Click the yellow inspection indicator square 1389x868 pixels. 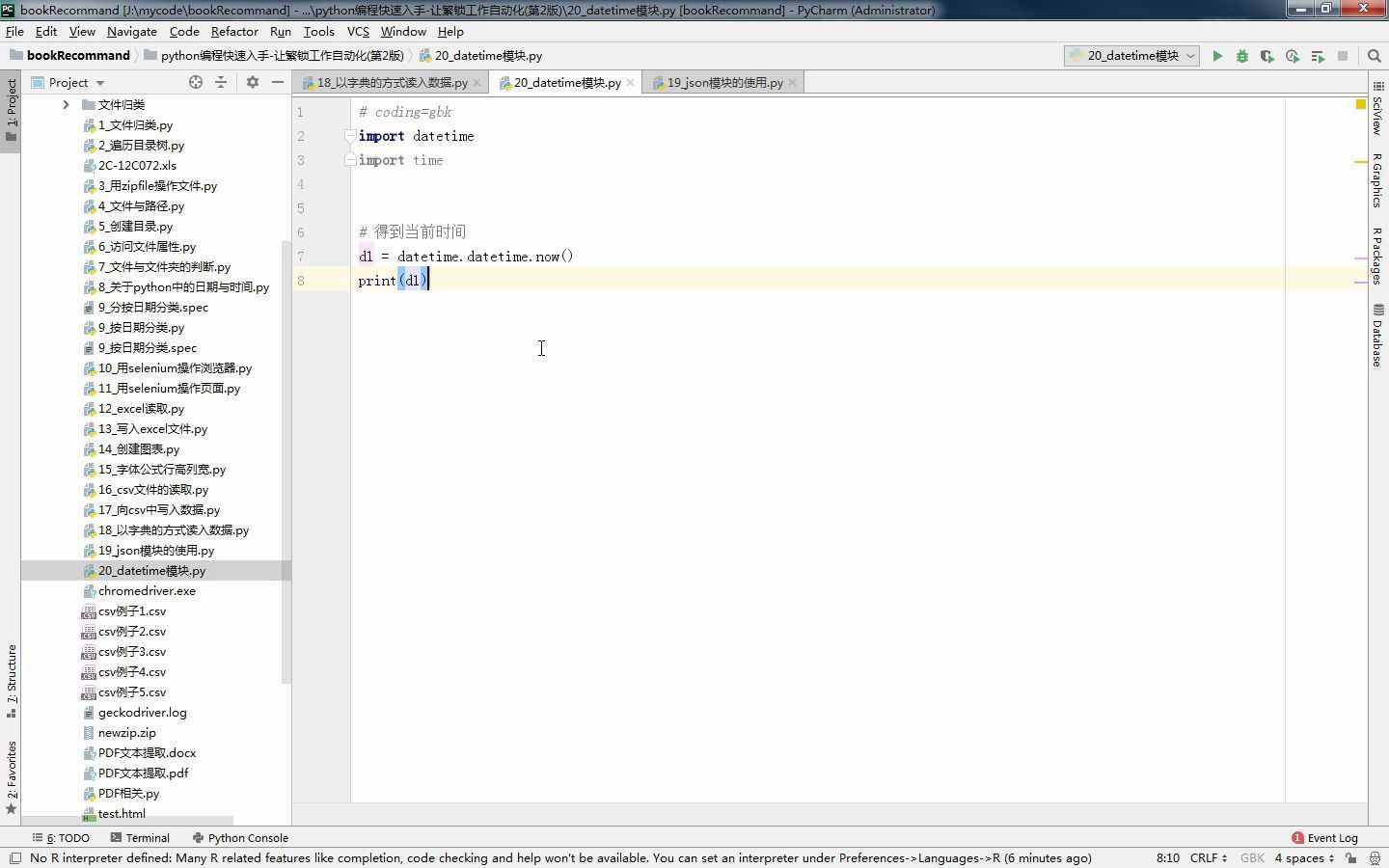pos(1361,103)
